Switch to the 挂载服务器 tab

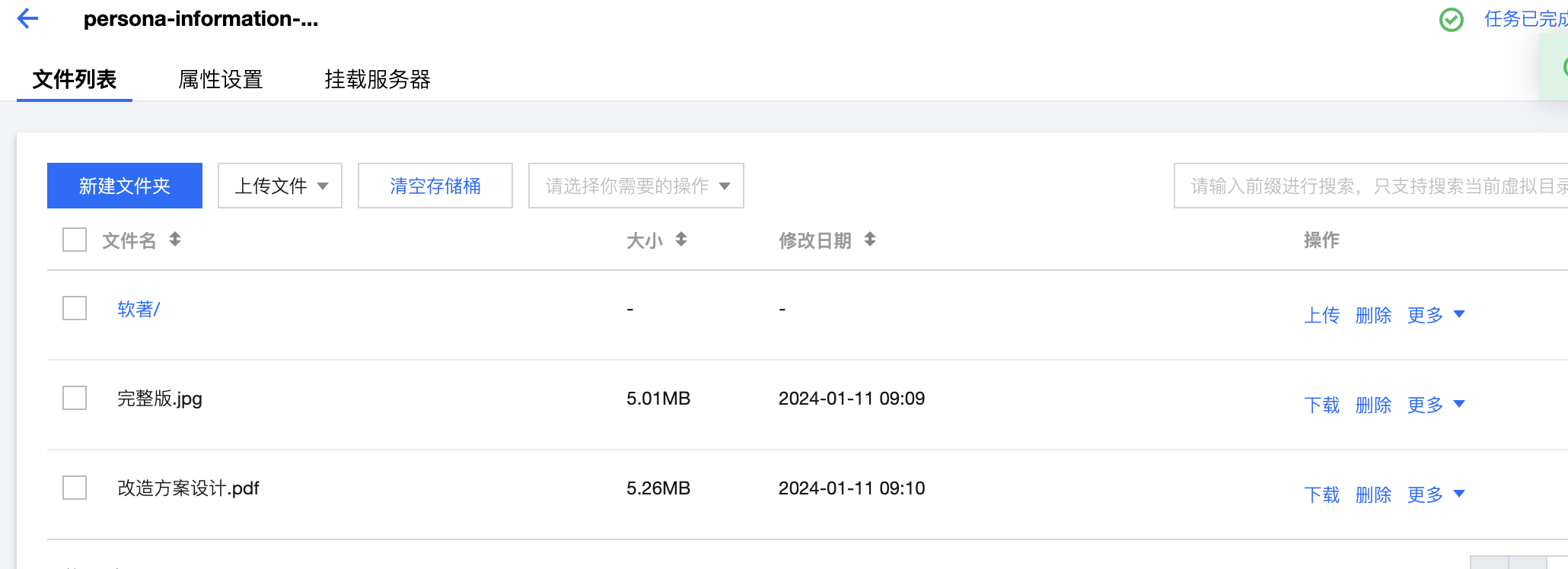tap(378, 79)
